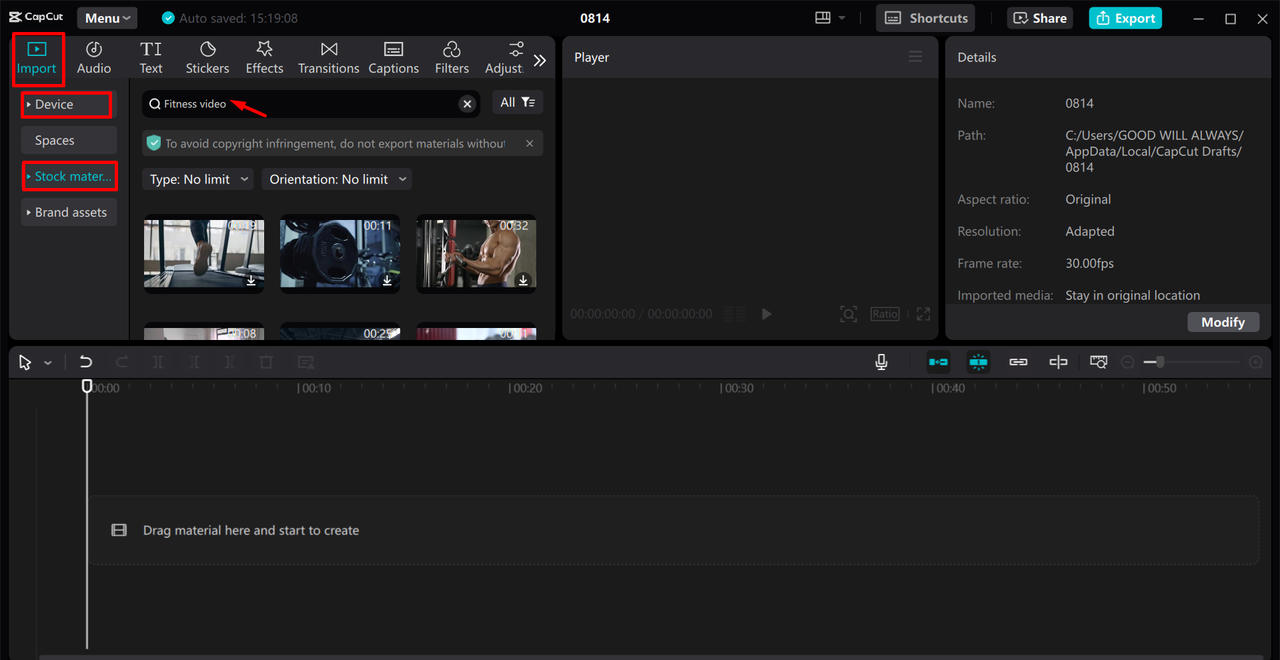Viewport: 1280px width, 660px height.
Task: Click the track film-strip icon
Action: coord(119,530)
